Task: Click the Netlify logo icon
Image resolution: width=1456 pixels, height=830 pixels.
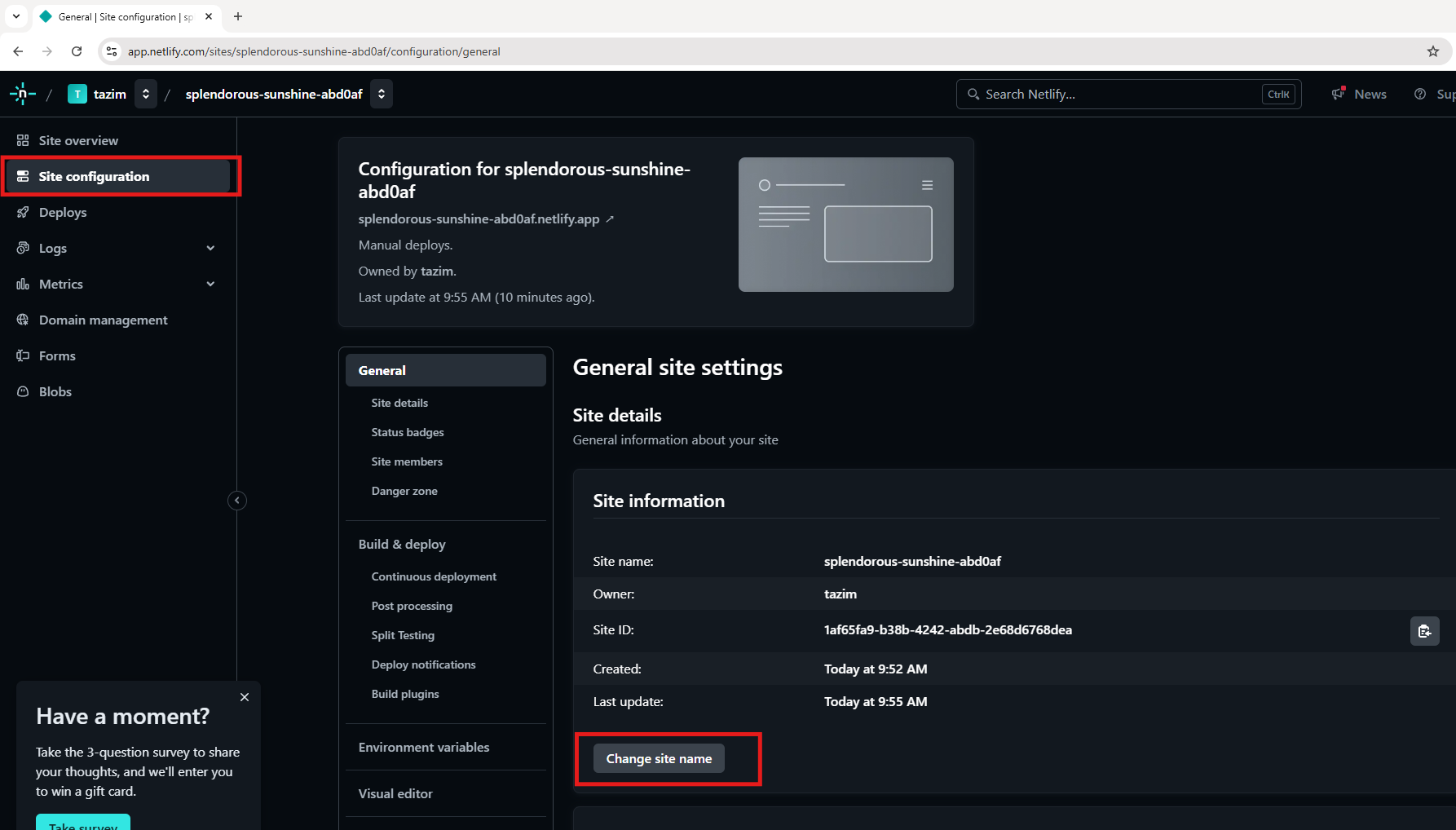Action: 22,95
